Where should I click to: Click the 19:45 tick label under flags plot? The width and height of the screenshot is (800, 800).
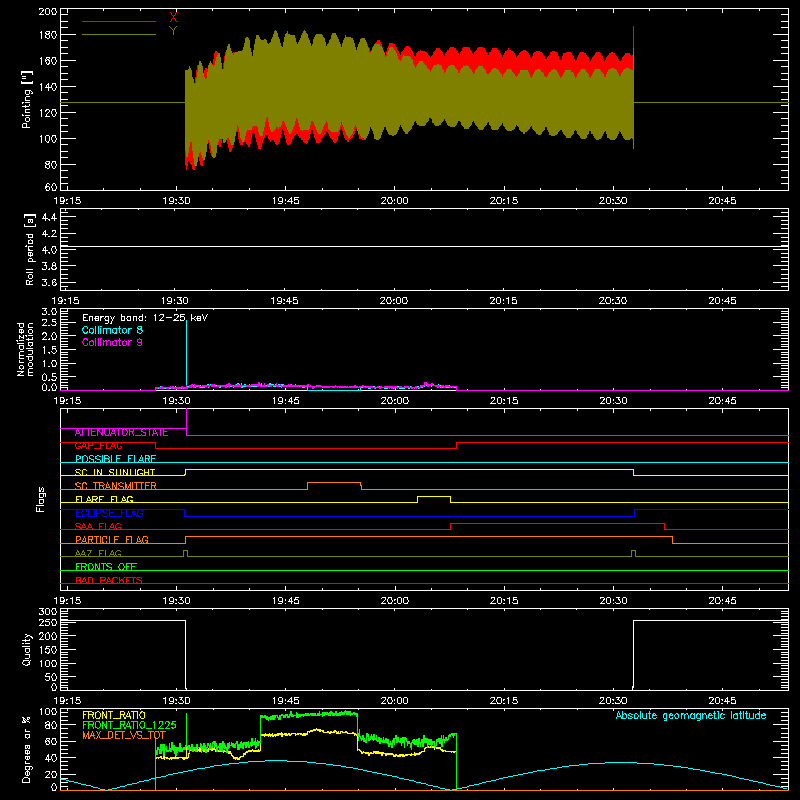pos(285,601)
